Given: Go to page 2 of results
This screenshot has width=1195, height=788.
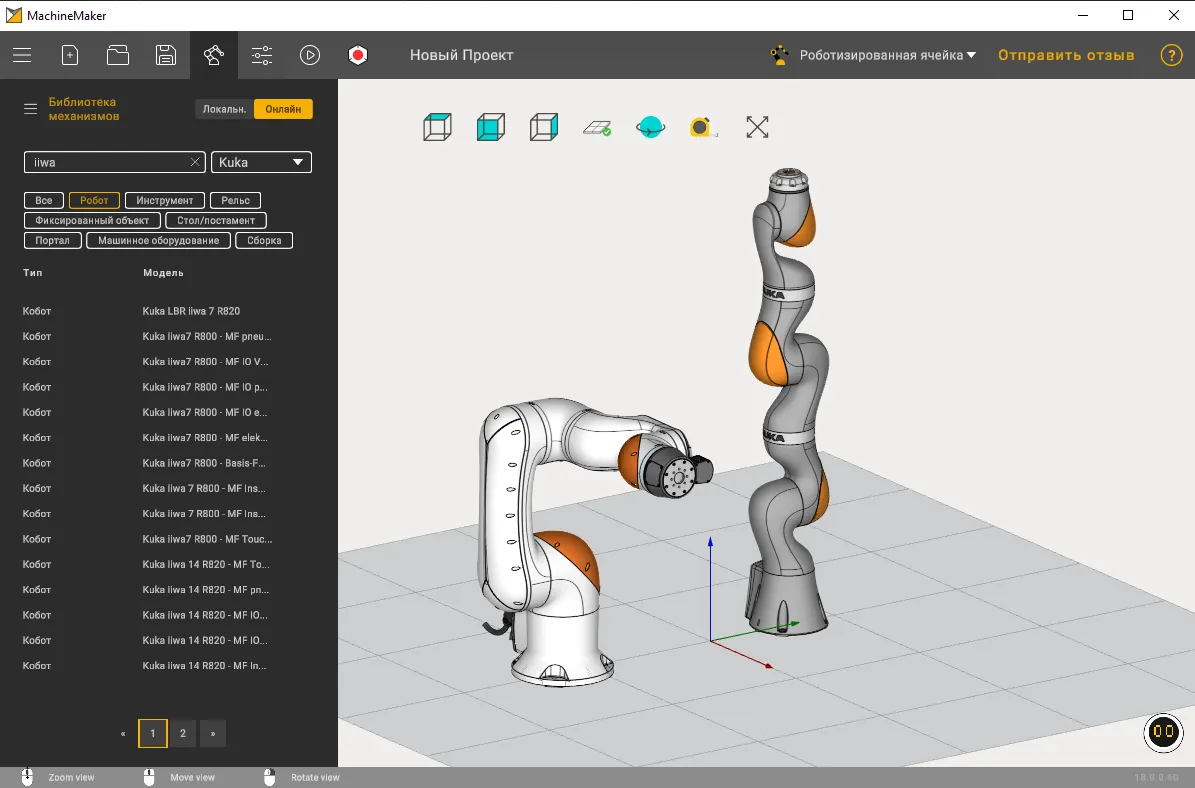Looking at the screenshot, I should [182, 733].
